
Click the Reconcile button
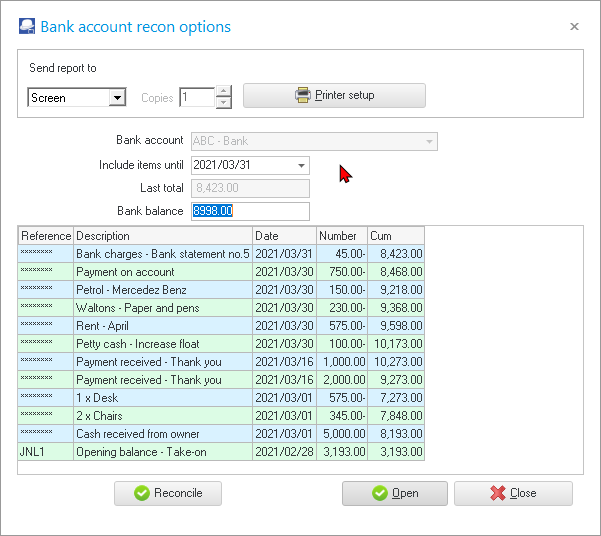tap(167, 493)
